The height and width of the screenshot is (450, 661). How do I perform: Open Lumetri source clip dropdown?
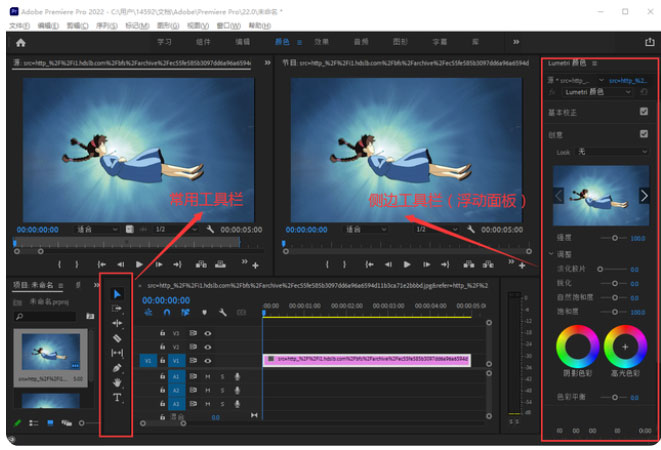[x=601, y=80]
